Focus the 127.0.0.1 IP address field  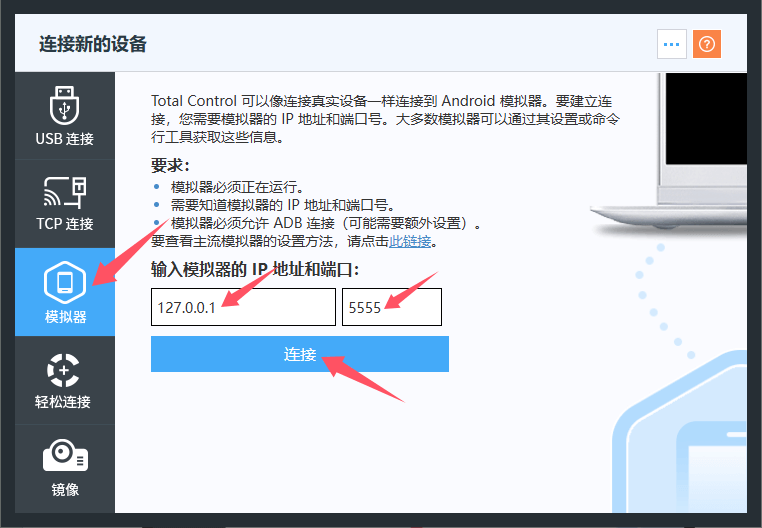click(243, 307)
